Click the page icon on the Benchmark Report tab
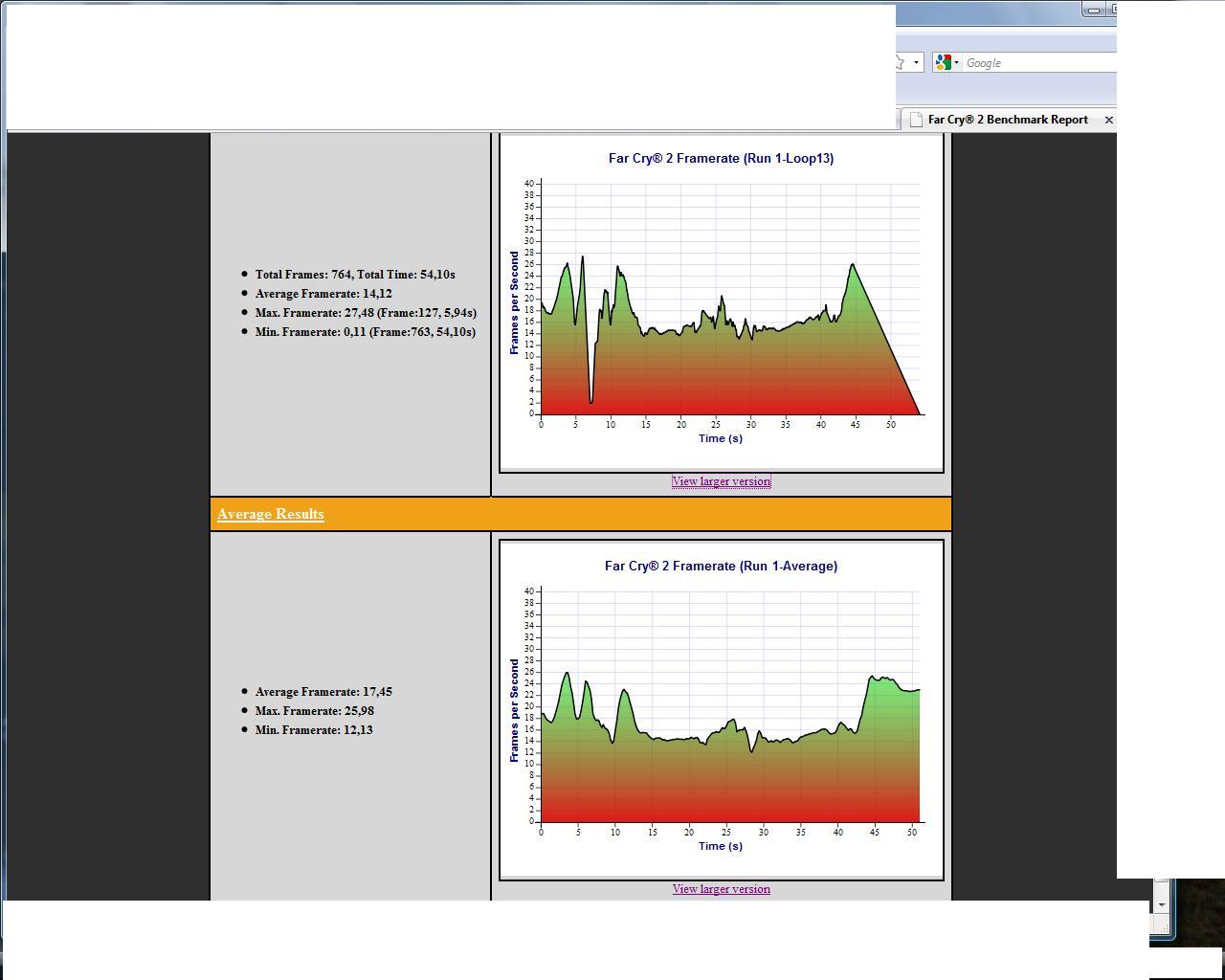The width and height of the screenshot is (1225, 980). click(916, 120)
